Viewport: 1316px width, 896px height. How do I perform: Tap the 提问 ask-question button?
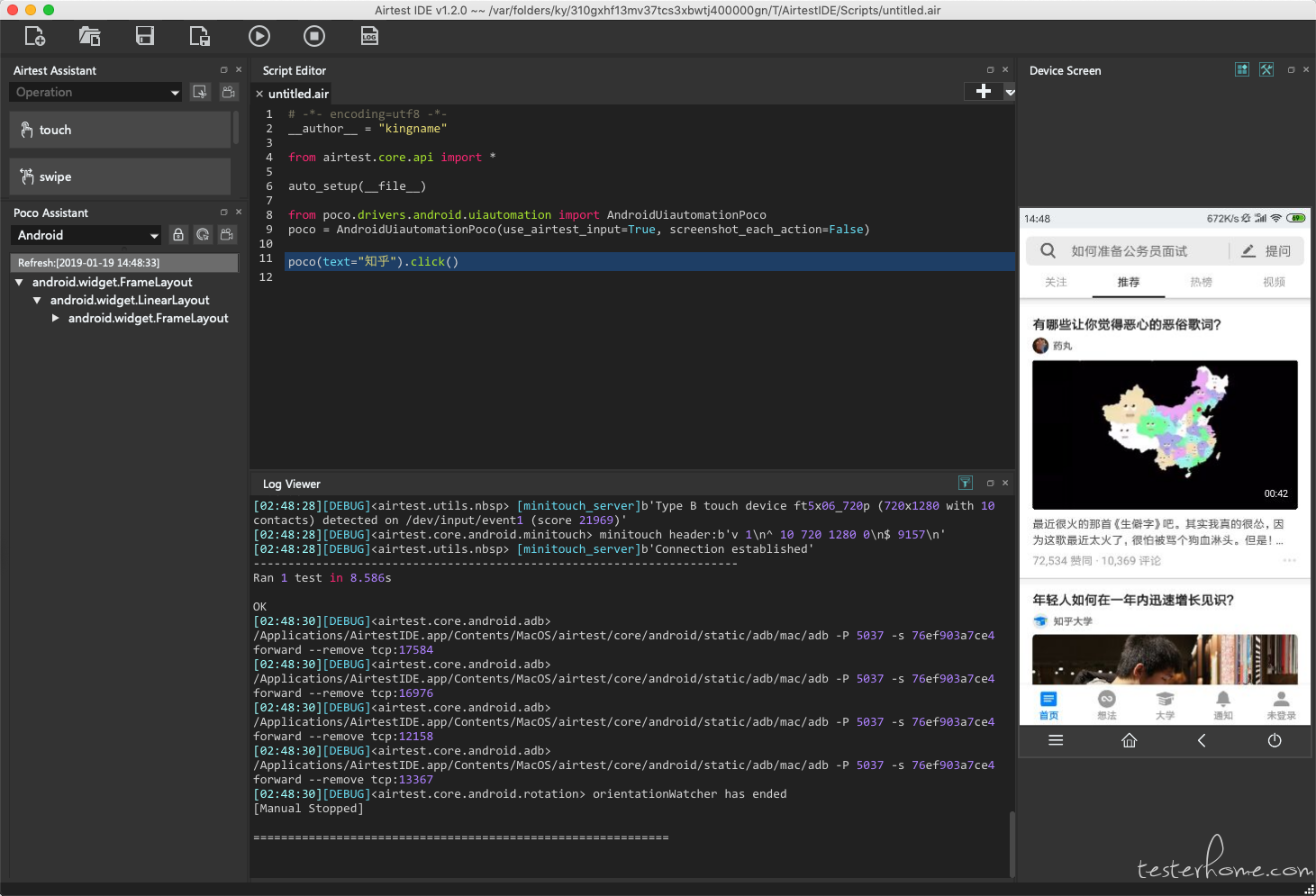coord(1266,250)
